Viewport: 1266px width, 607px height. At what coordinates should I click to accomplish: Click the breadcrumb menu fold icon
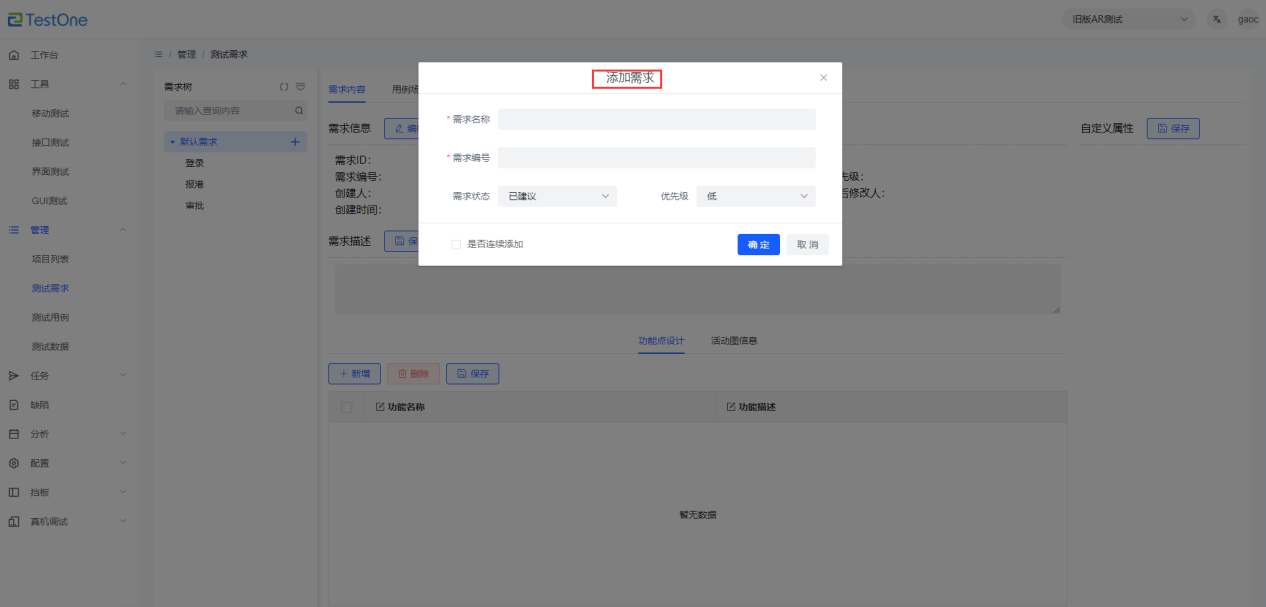[x=158, y=54]
